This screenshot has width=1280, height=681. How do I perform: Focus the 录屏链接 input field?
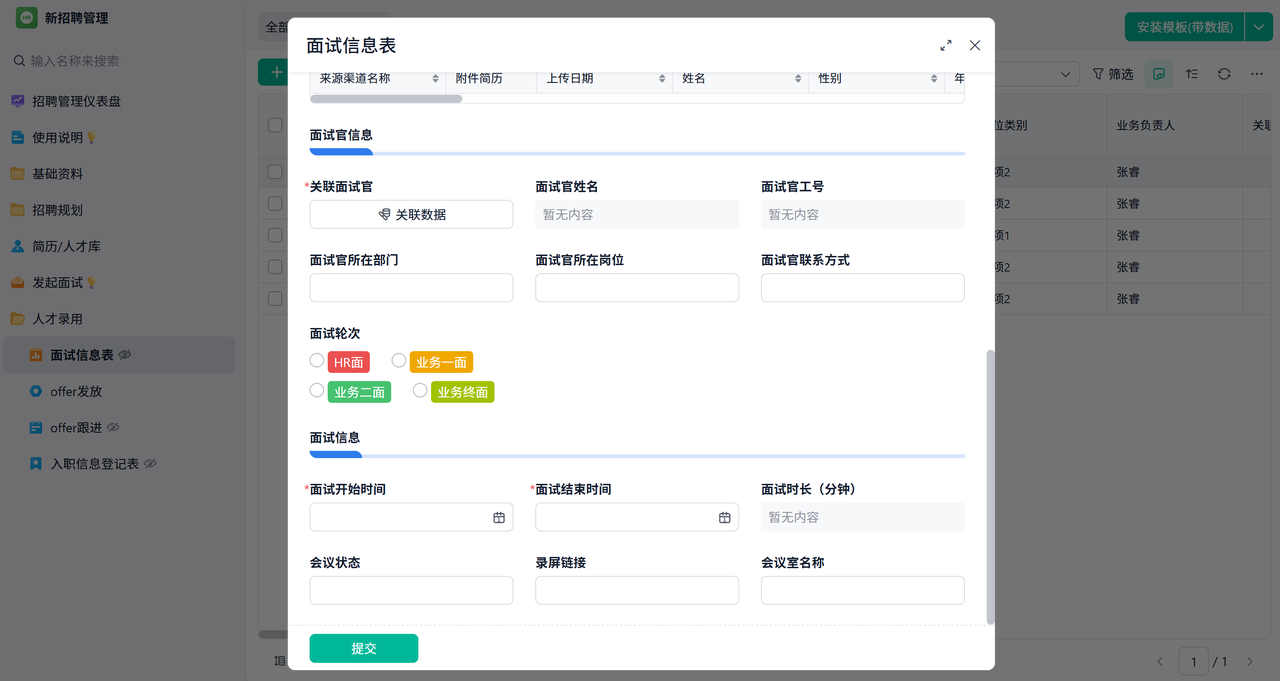click(x=637, y=590)
